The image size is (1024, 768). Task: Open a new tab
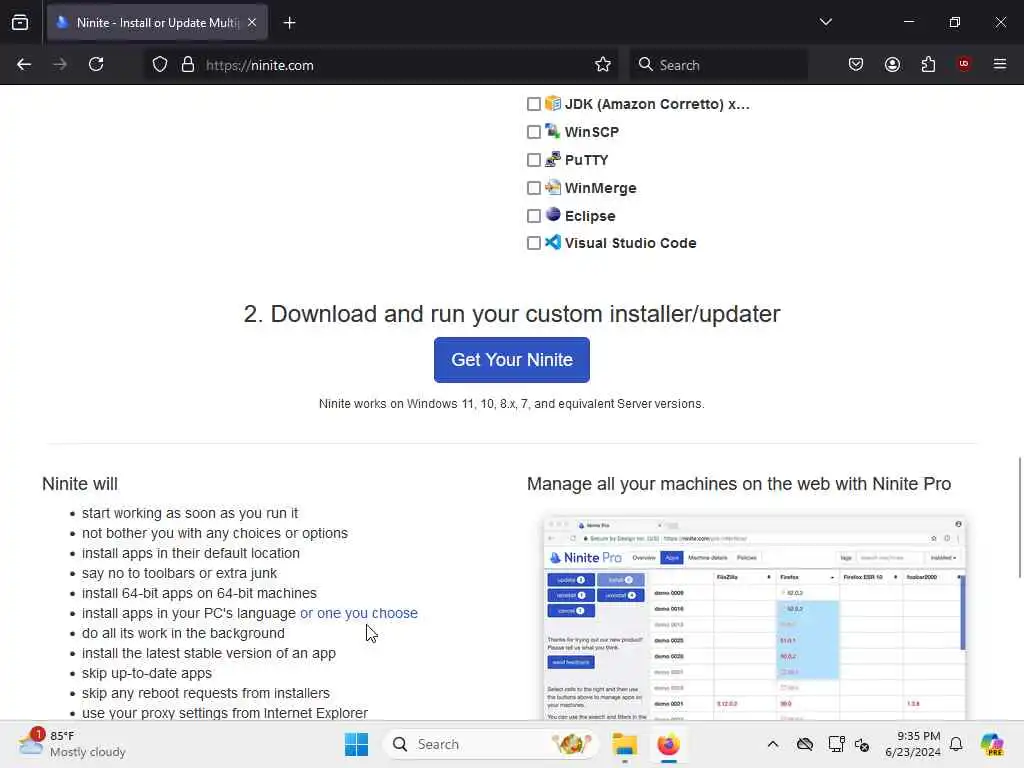coord(289,23)
